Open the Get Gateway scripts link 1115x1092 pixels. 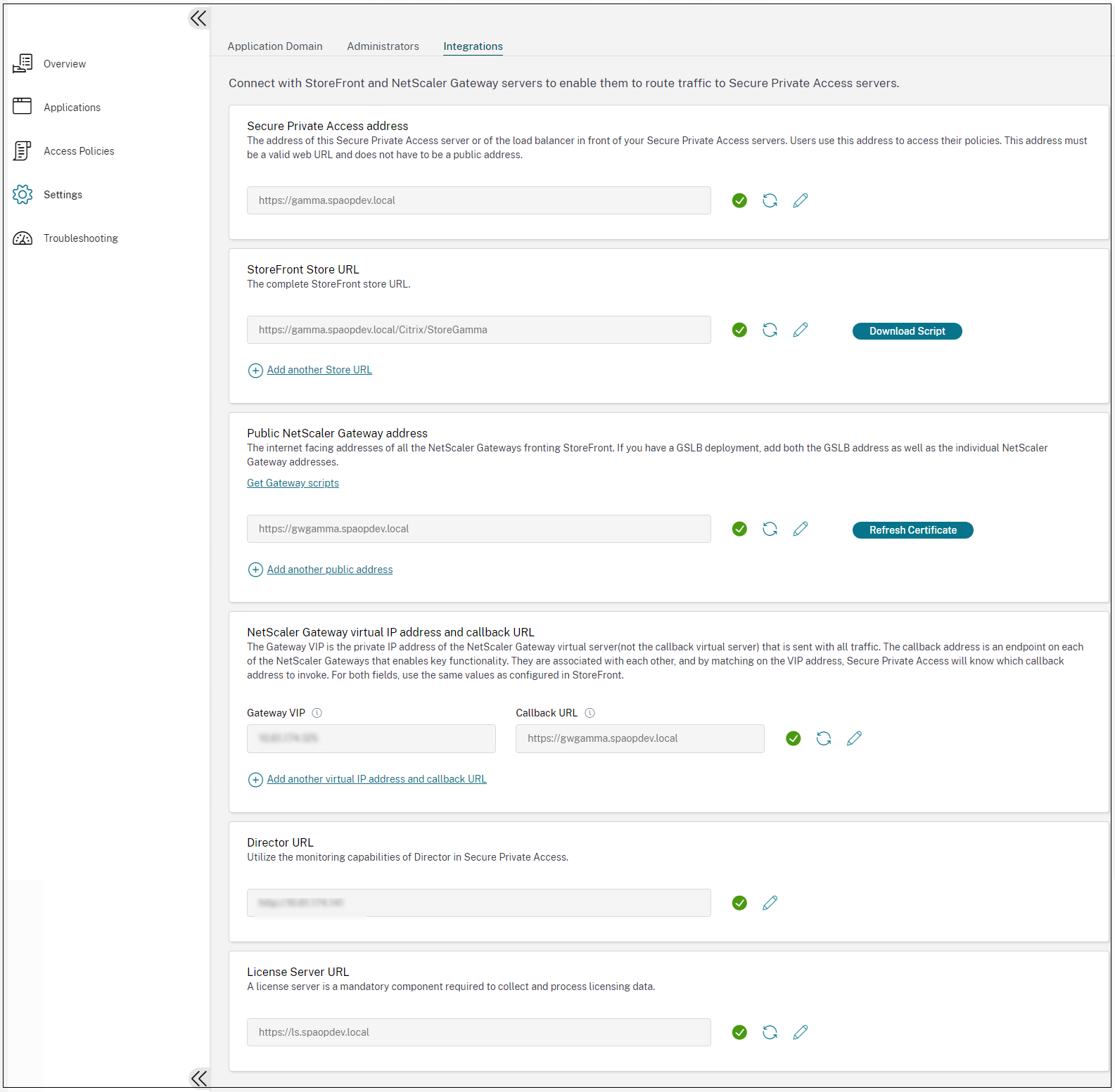pyautogui.click(x=293, y=483)
